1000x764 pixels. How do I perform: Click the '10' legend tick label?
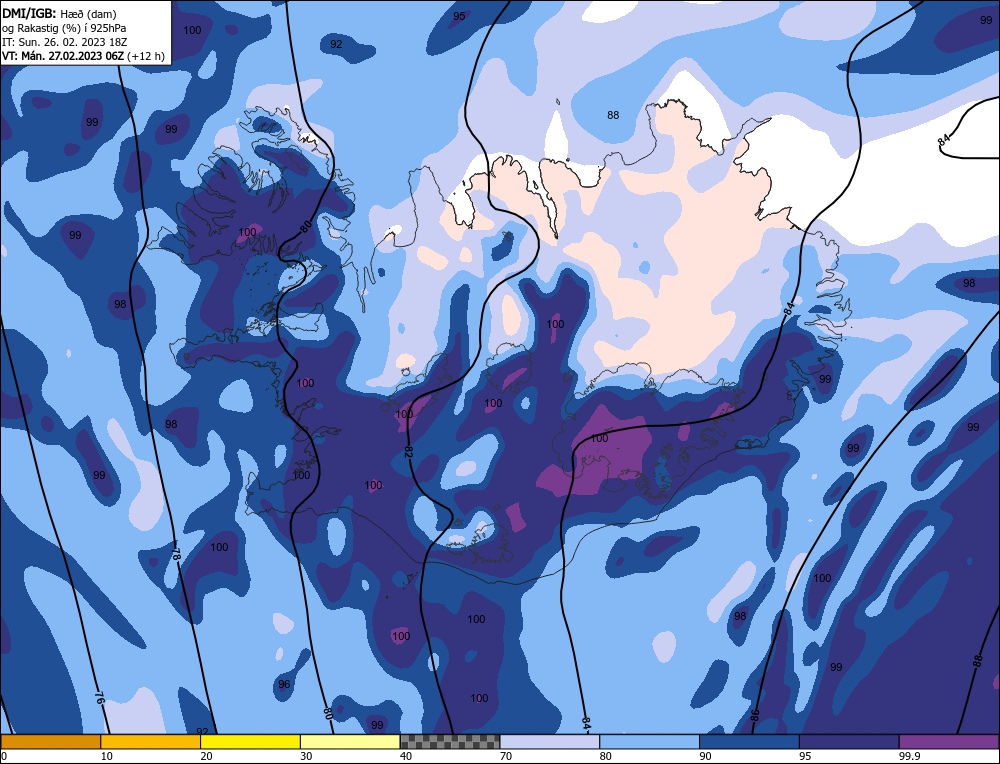[x=107, y=756]
